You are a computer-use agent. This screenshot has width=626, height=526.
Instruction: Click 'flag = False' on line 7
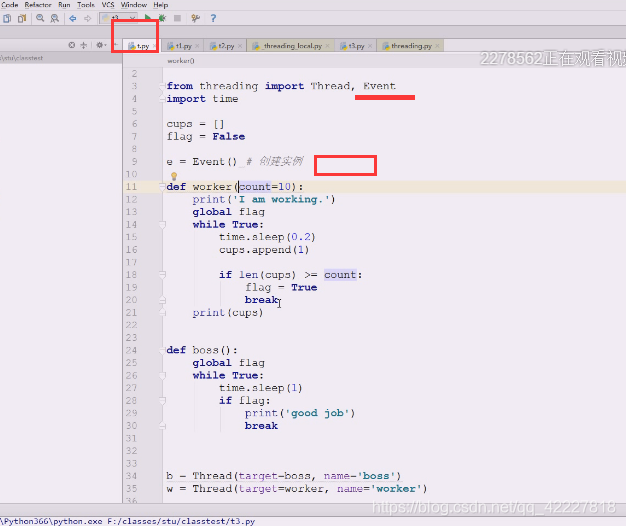[x=206, y=136]
